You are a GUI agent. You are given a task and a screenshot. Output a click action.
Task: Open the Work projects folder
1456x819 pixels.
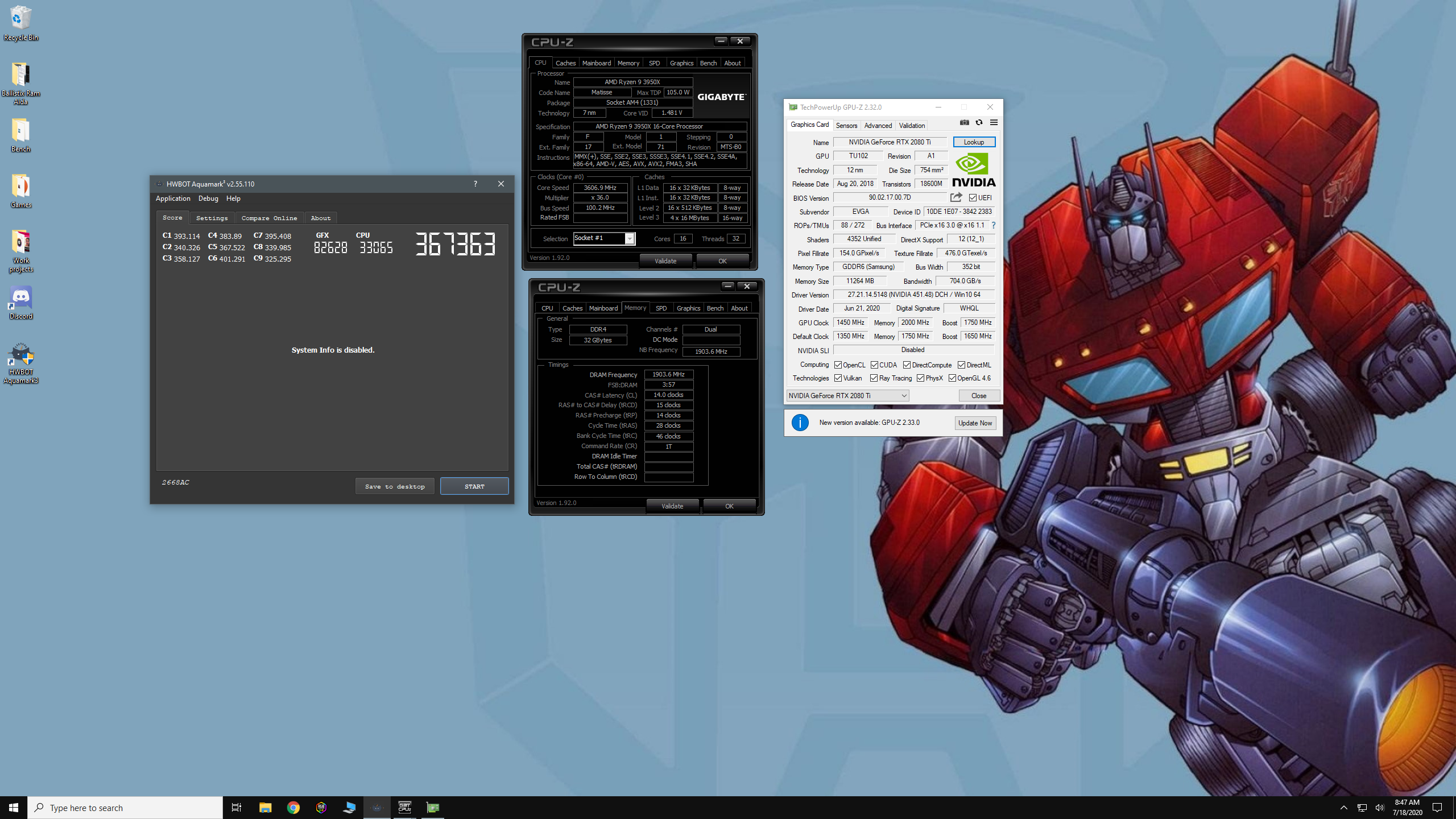click(x=20, y=251)
